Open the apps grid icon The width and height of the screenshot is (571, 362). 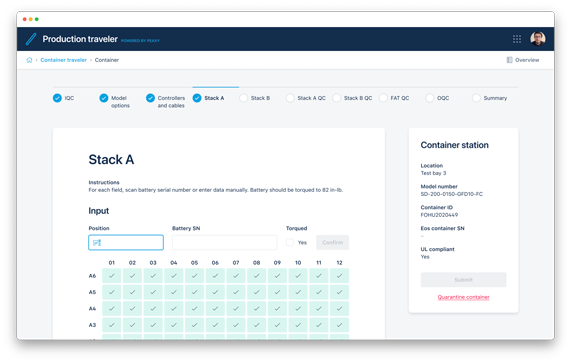click(517, 39)
